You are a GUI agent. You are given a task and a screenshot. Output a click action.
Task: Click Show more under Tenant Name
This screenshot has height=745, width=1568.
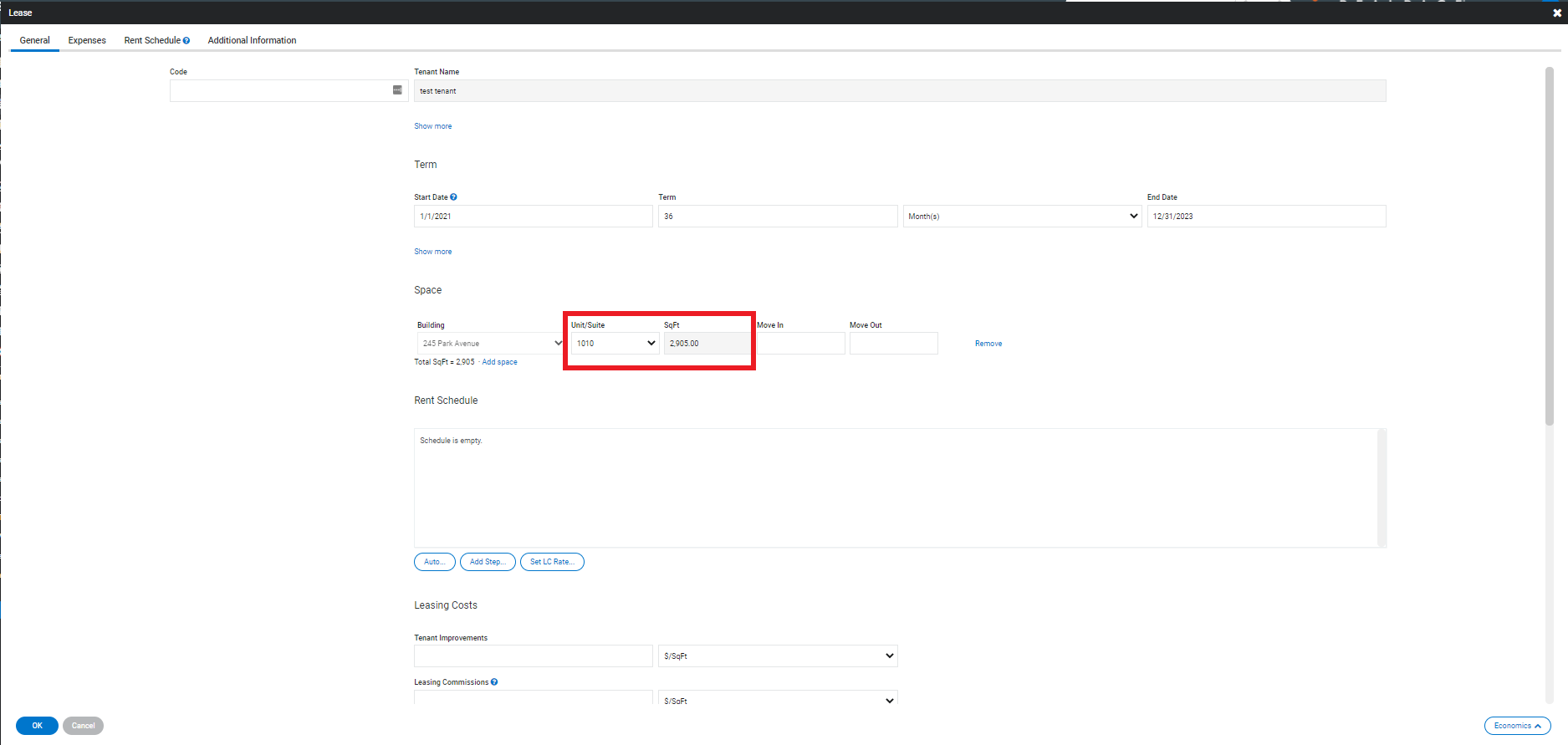coord(432,126)
